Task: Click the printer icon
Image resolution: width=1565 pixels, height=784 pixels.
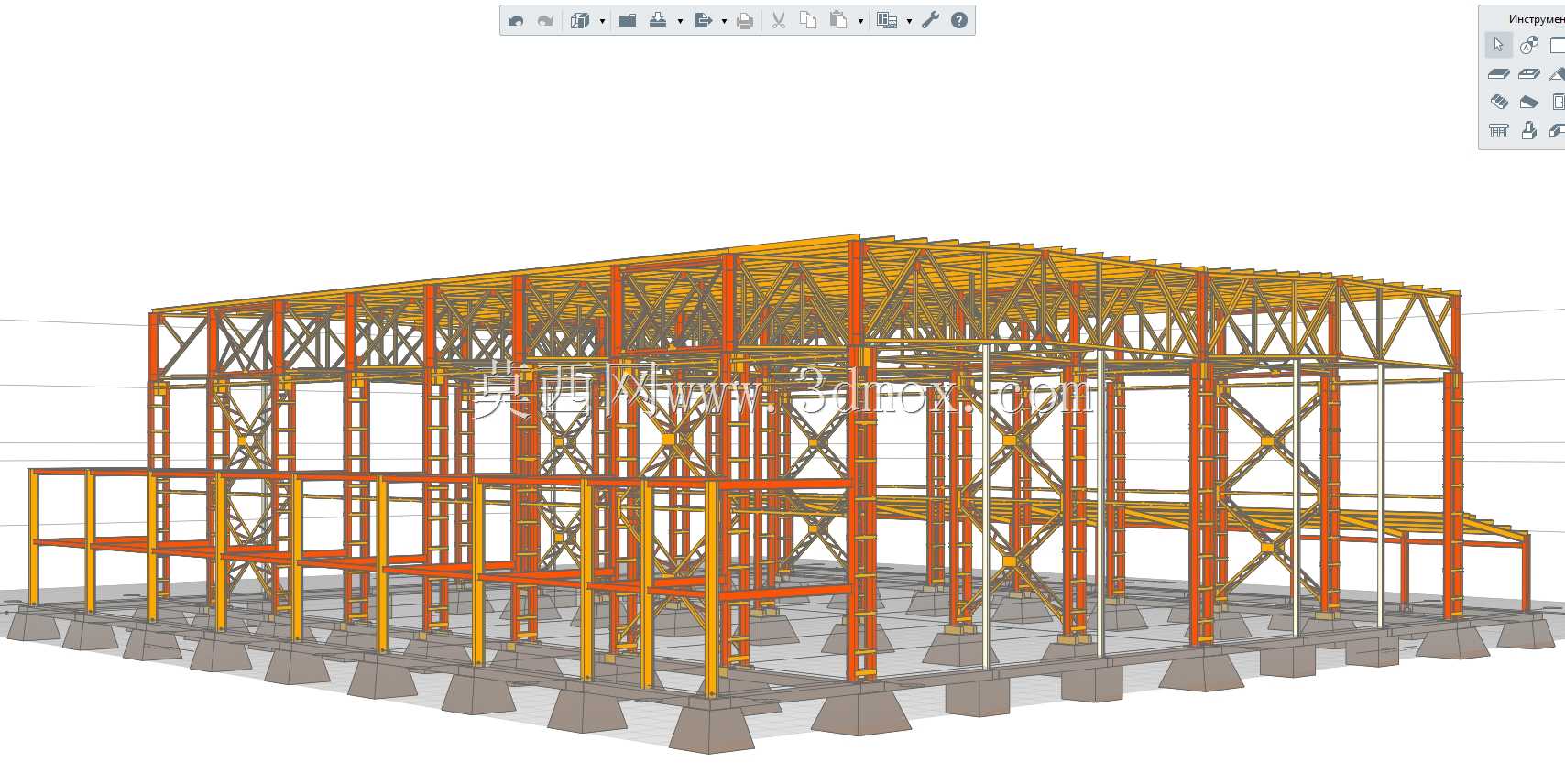Action: coord(745,20)
